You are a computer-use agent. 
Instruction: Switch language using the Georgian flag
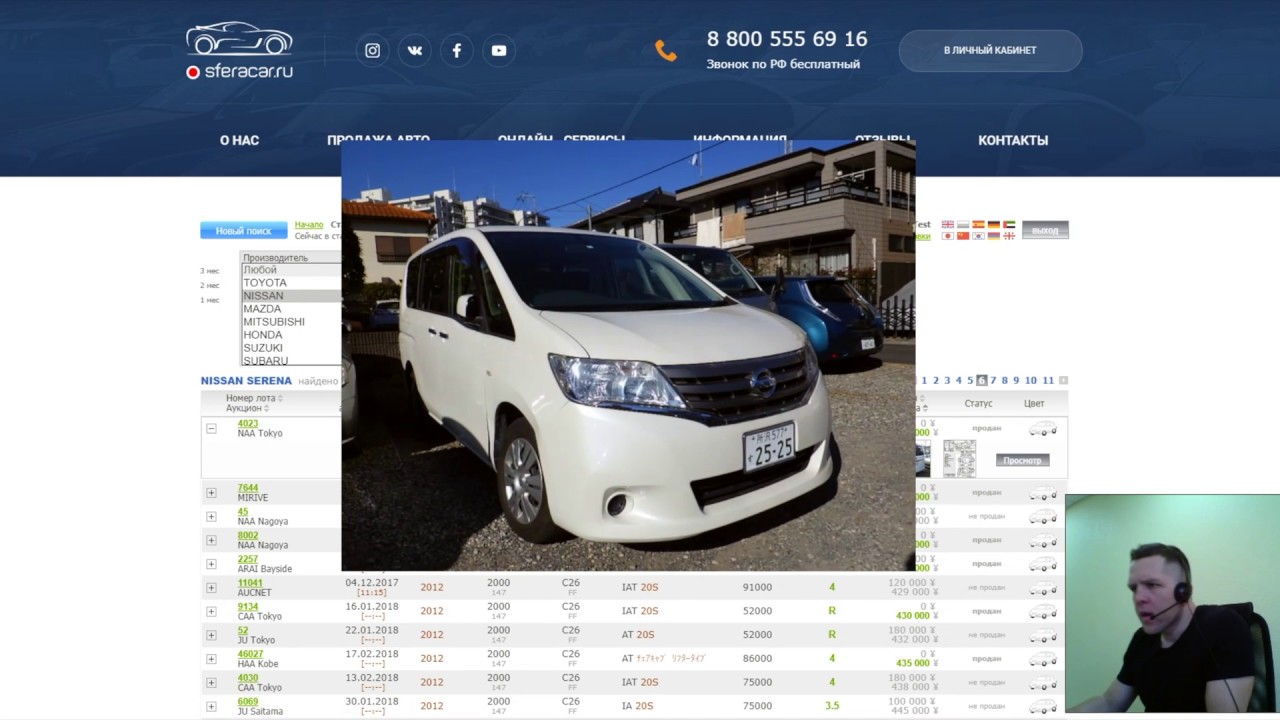1009,236
